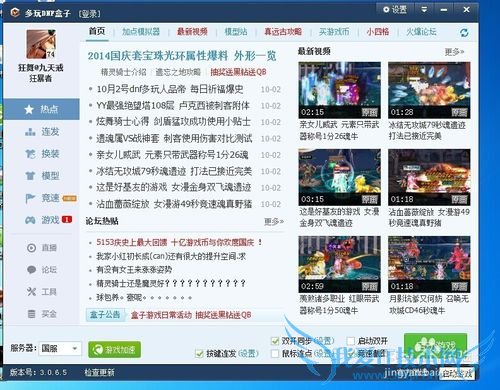Switch to the 火爆论坛 tab
The width and height of the screenshot is (500, 390).
point(421,32)
